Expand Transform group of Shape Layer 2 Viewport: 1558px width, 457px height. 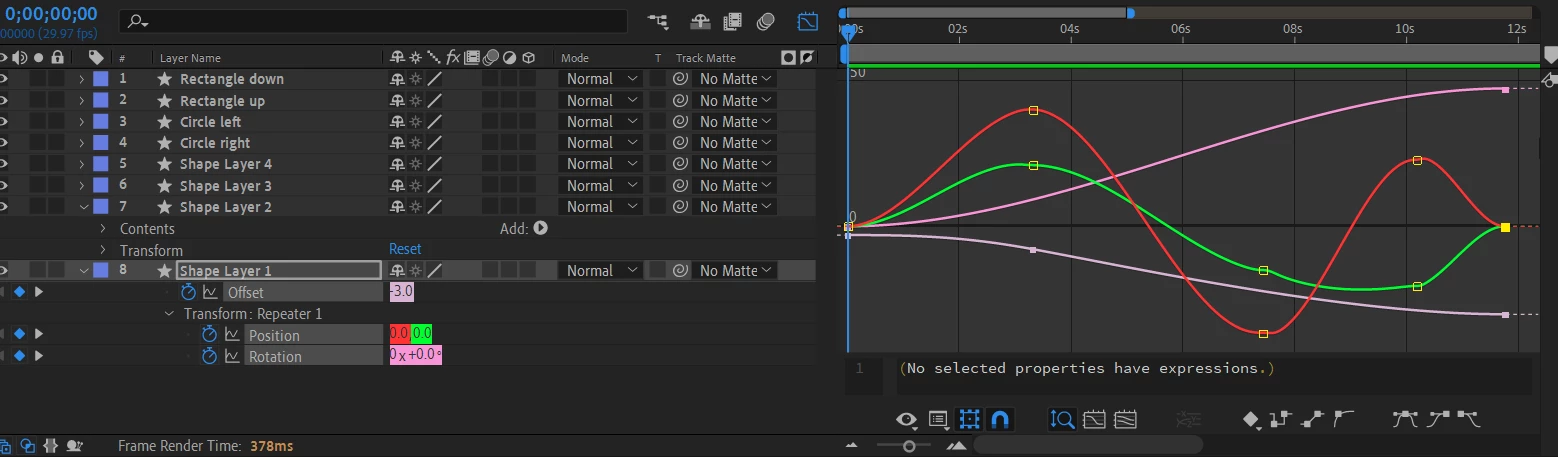(102, 250)
